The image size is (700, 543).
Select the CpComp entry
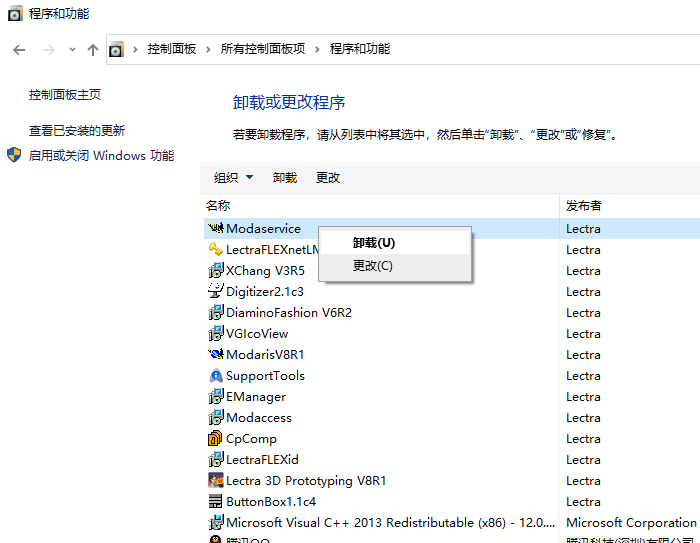pos(251,438)
